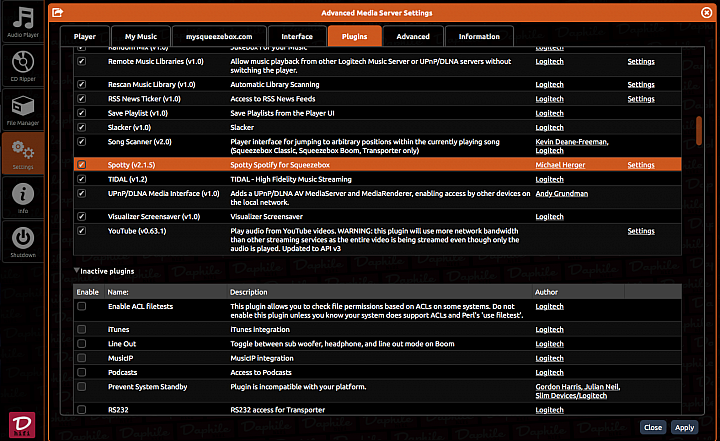This screenshot has width=720, height=441.
Task: Click the Song Scanner (v2.0) name
Action: pyautogui.click(x=140, y=142)
